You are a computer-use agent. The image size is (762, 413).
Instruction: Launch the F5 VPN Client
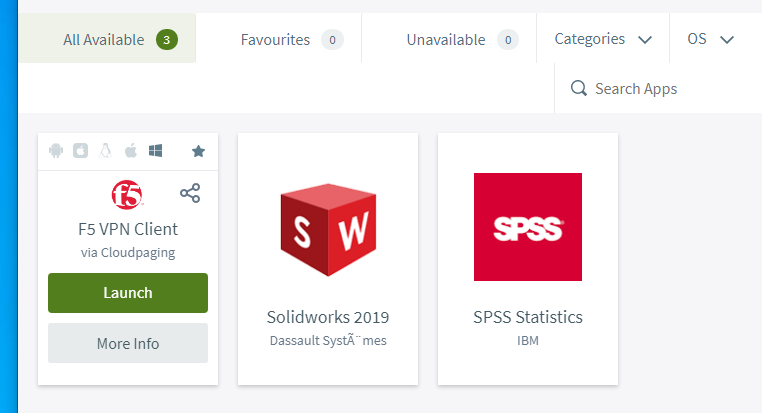click(x=128, y=293)
